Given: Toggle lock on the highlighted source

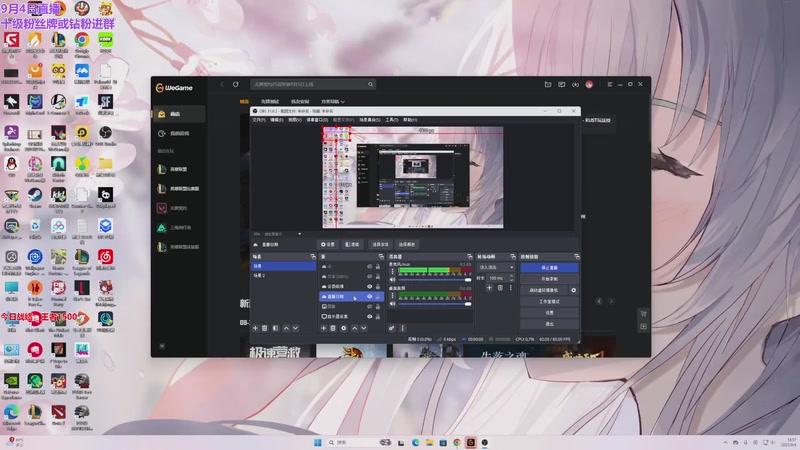Looking at the screenshot, I should pyautogui.click(x=378, y=296).
